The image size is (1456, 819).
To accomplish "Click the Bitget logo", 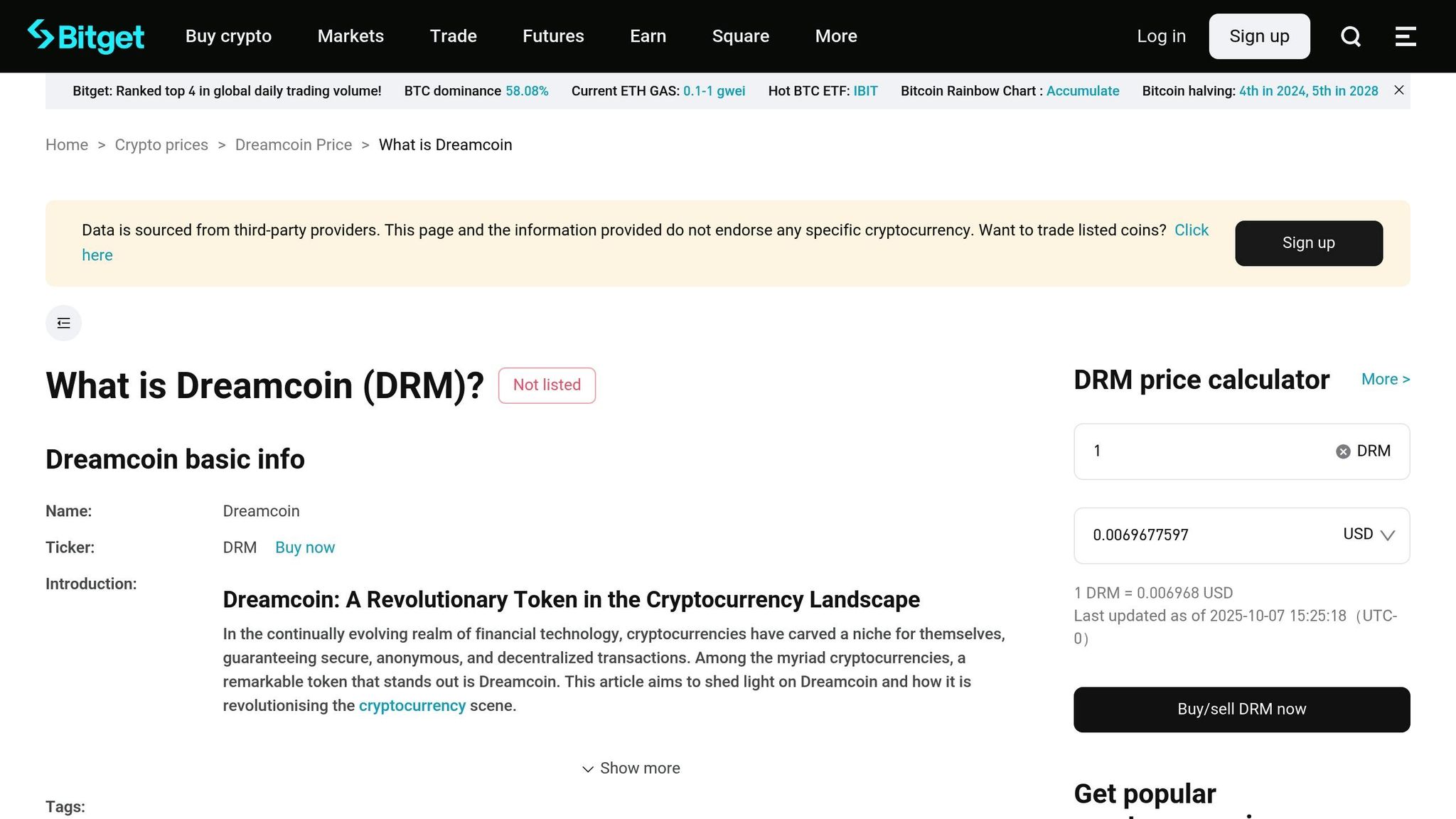I will pos(85,36).
